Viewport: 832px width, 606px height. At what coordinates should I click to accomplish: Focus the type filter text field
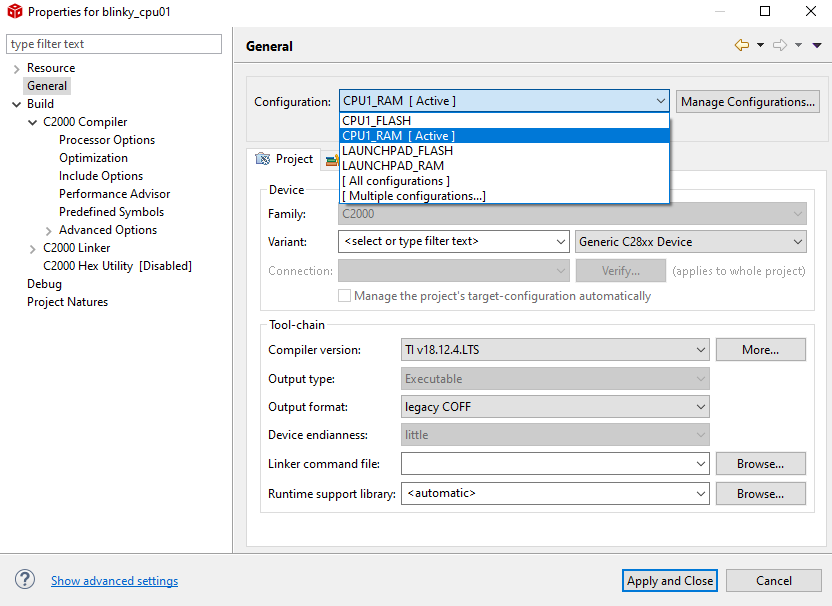tap(114, 44)
